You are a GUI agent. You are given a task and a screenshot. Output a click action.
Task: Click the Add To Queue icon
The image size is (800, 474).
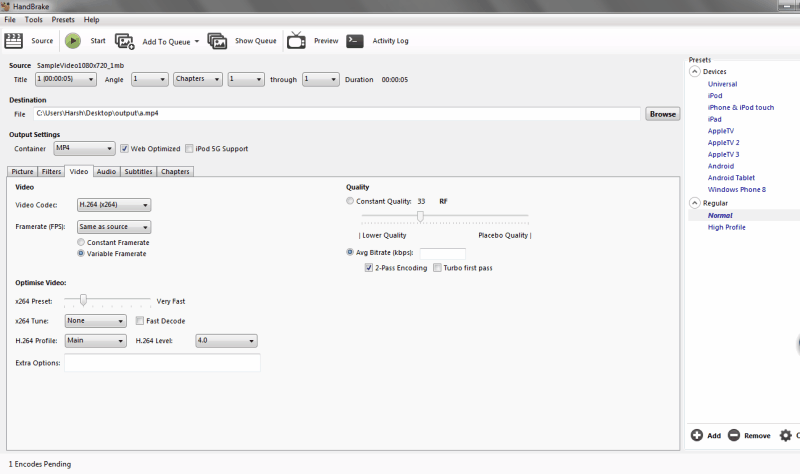coord(124,41)
